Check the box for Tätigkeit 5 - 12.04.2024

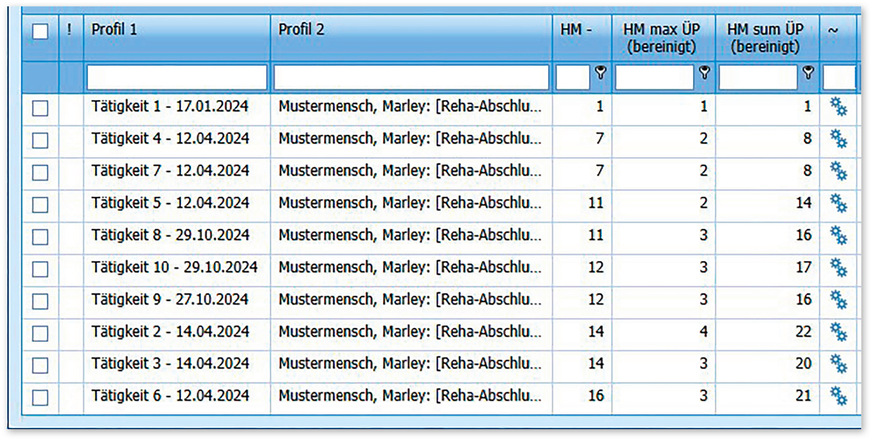[x=40, y=205]
